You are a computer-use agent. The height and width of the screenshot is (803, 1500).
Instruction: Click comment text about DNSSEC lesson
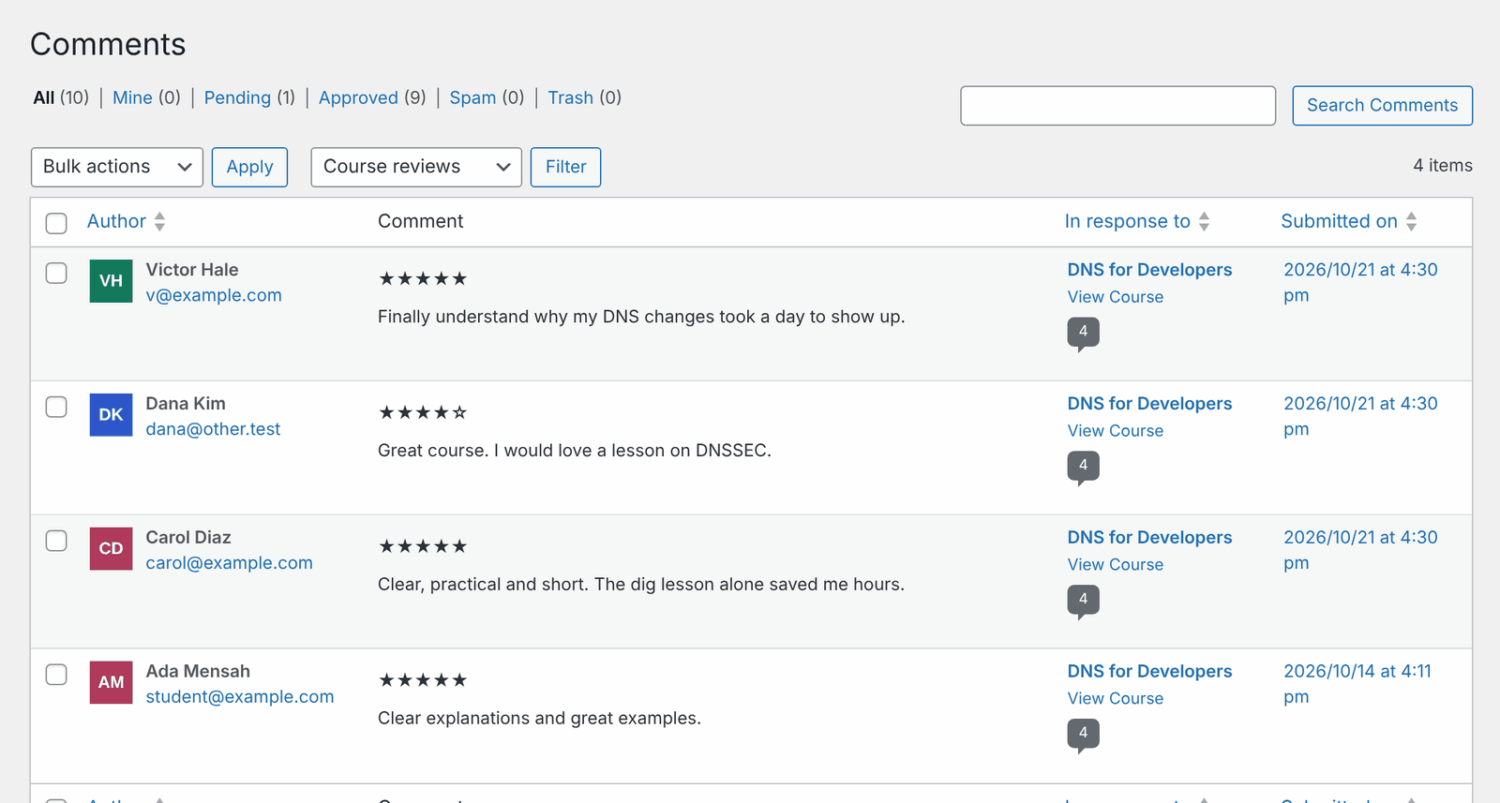(575, 451)
